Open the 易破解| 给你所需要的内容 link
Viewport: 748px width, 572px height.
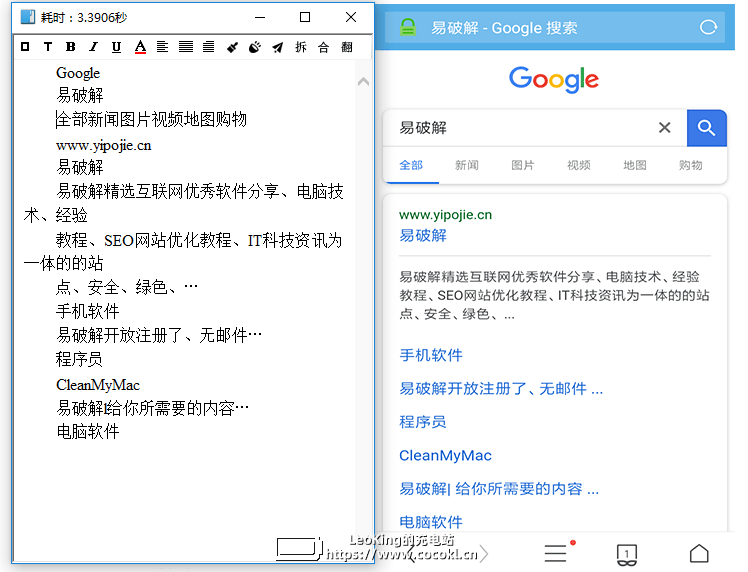pos(499,489)
